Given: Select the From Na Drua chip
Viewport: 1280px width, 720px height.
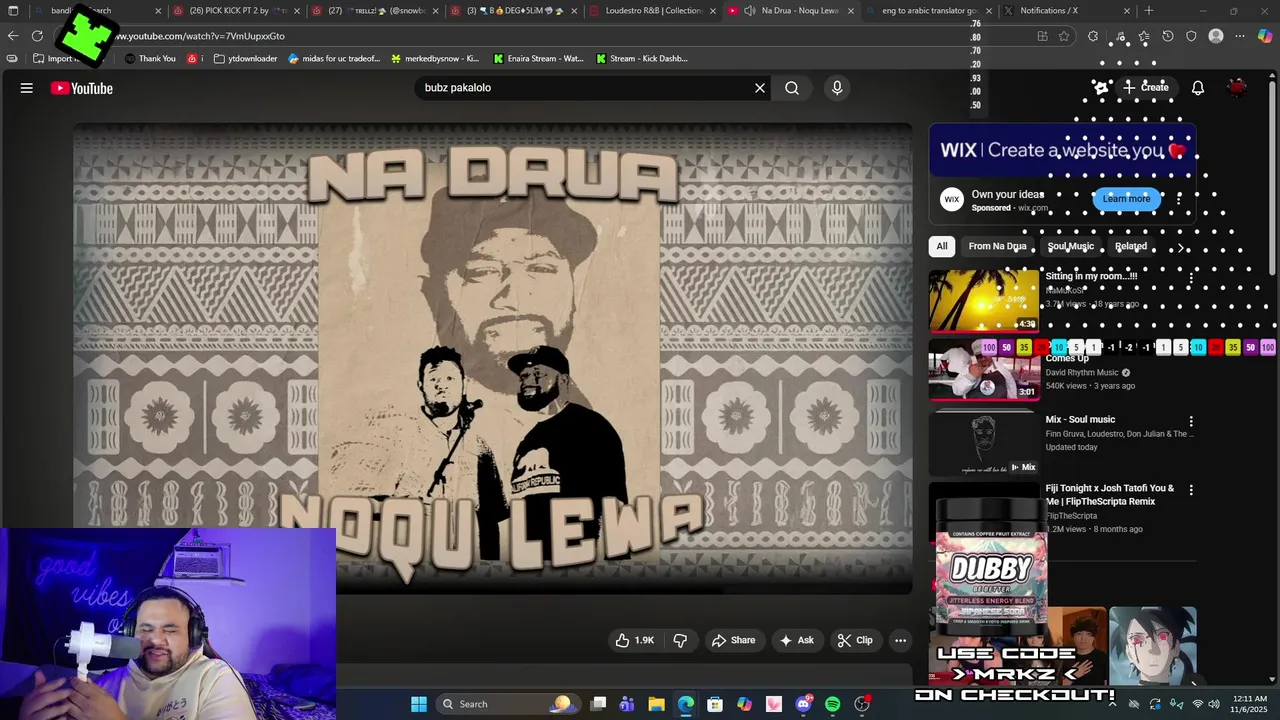Looking at the screenshot, I should (x=997, y=246).
